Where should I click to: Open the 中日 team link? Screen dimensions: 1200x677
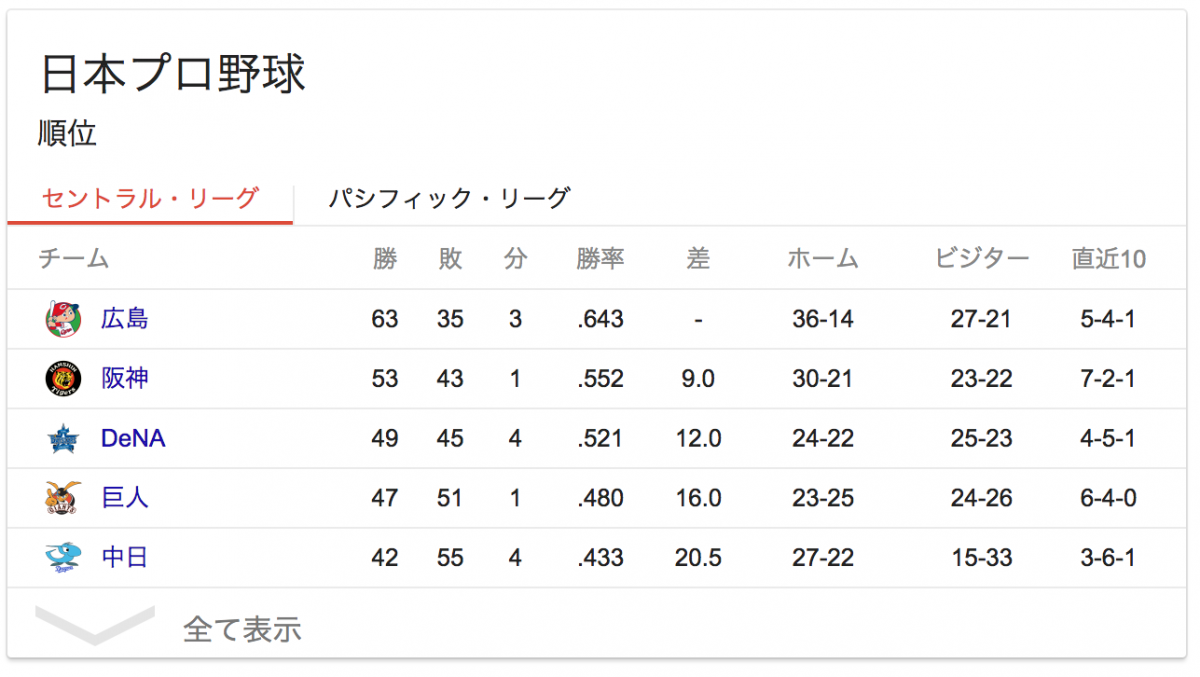click(x=125, y=557)
